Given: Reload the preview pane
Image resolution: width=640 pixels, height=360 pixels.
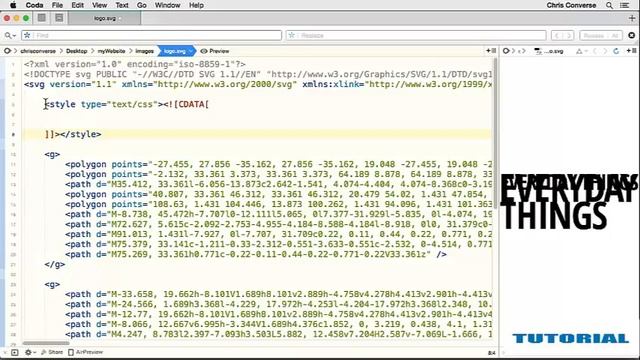Looking at the screenshot, I should tap(616, 51).
